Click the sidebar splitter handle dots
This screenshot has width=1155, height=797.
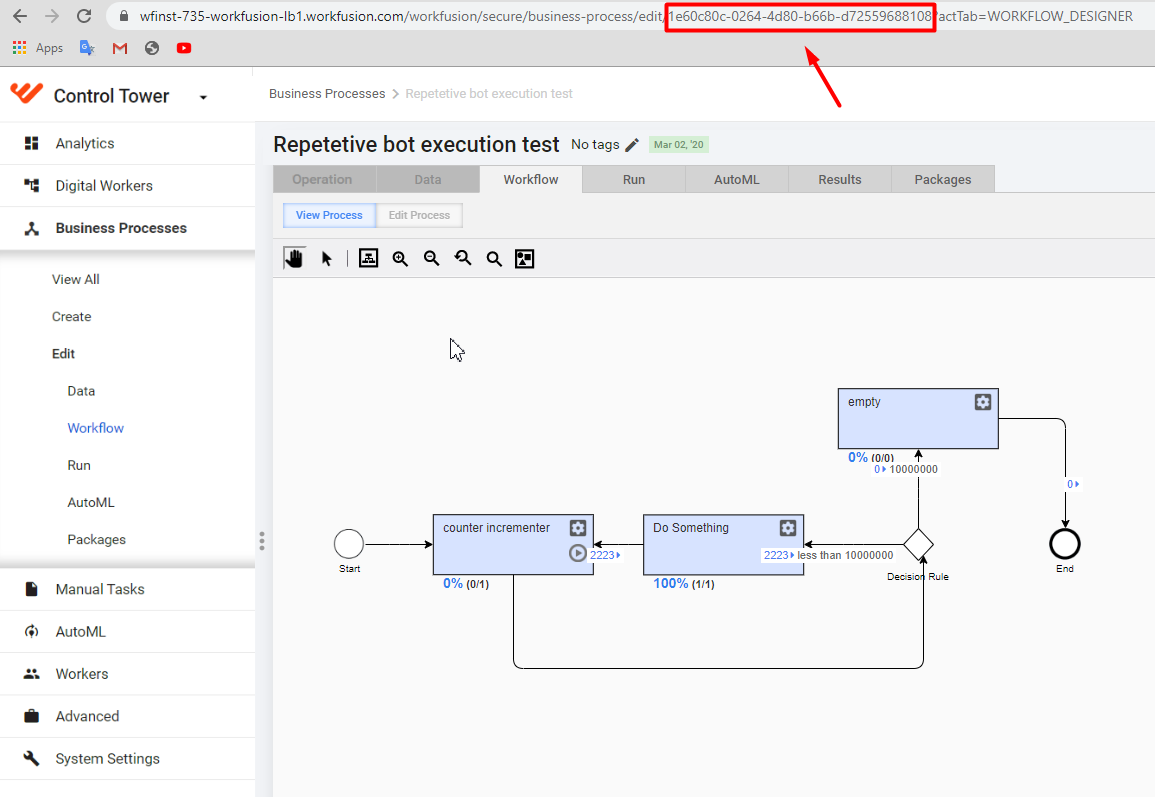coord(261,541)
